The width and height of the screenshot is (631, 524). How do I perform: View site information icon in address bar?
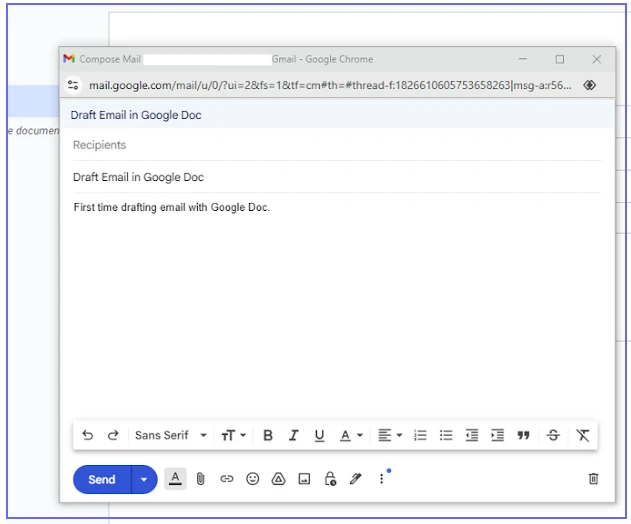point(73,85)
